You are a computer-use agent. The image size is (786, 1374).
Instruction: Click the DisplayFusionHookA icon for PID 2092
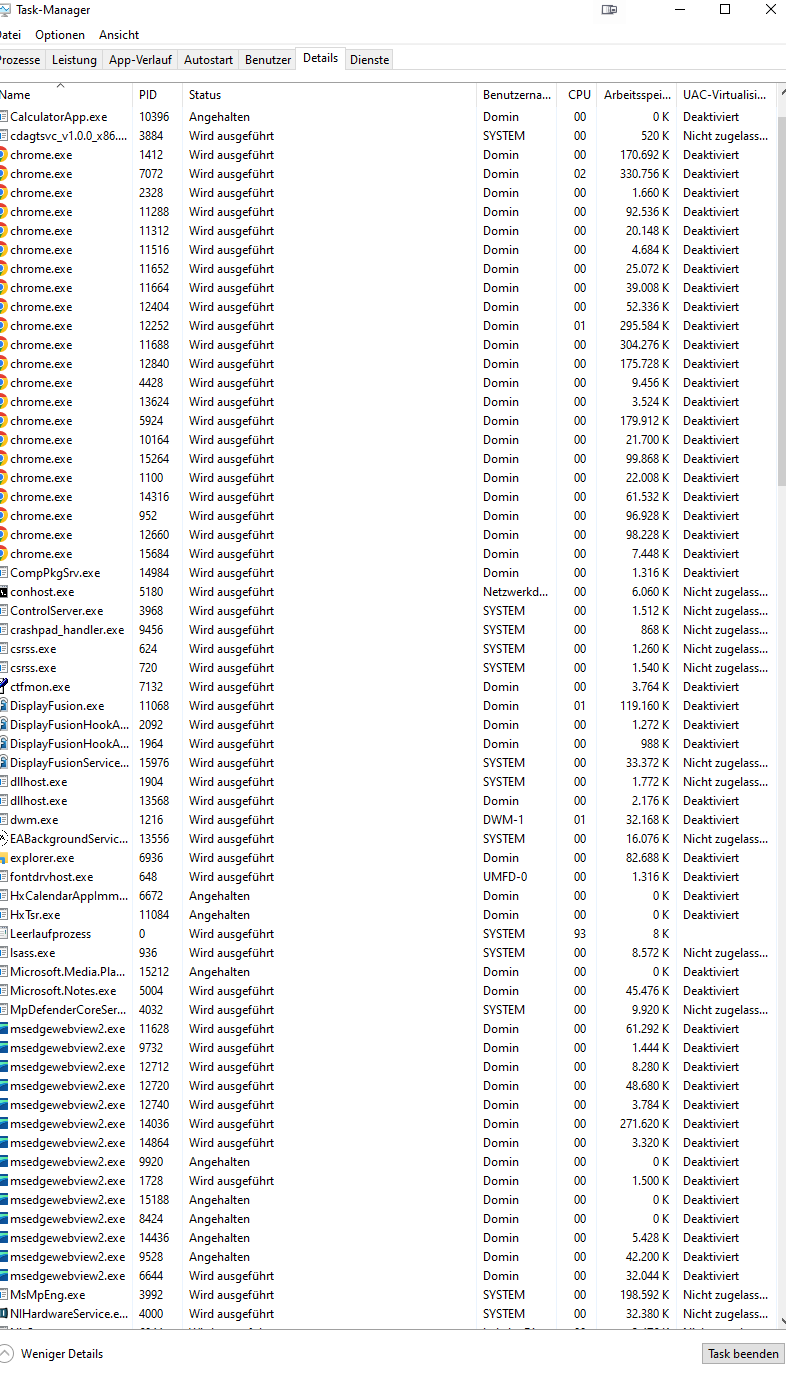3,725
